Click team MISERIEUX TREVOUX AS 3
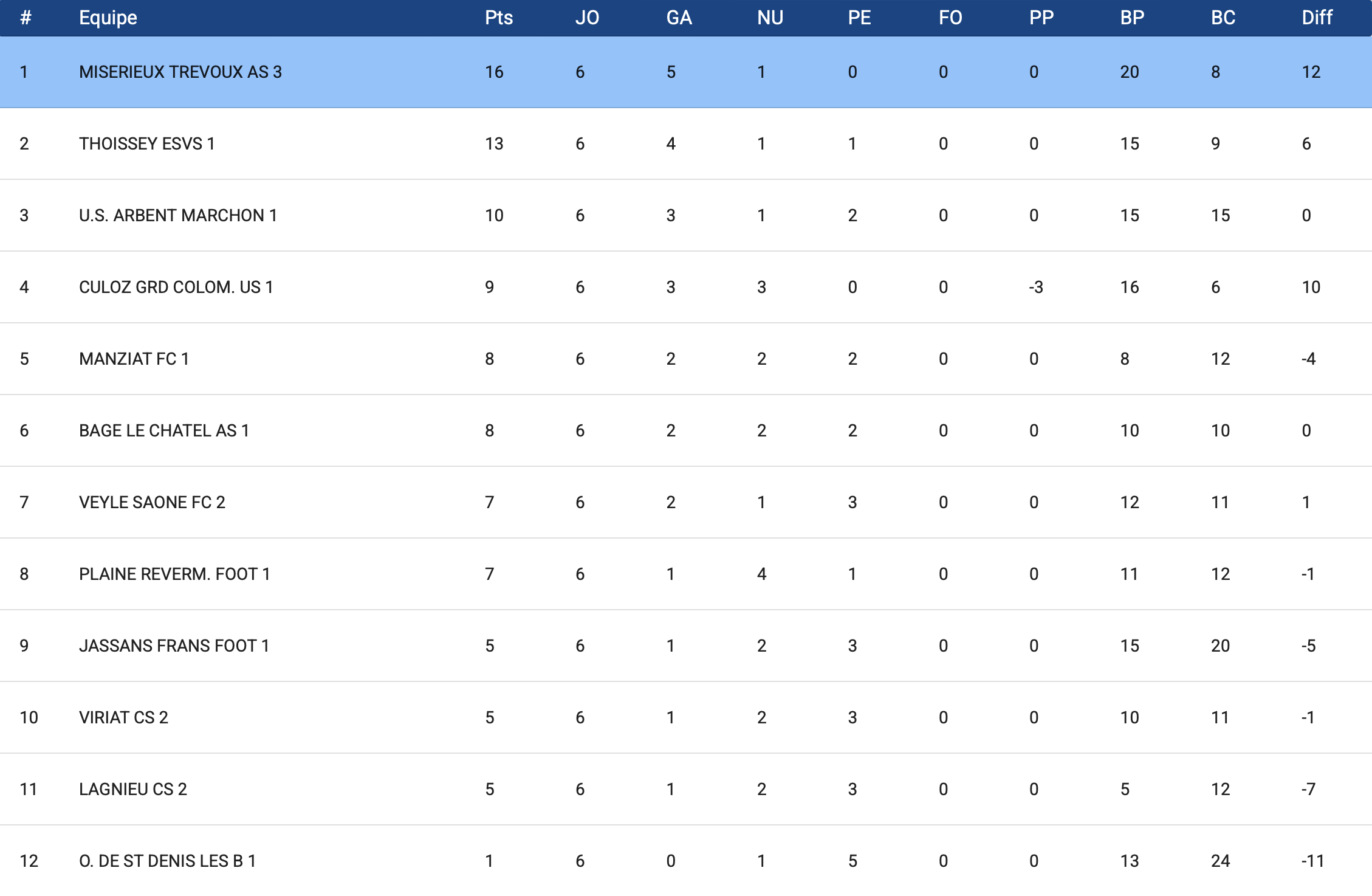The image size is (1372, 896). tap(180, 72)
